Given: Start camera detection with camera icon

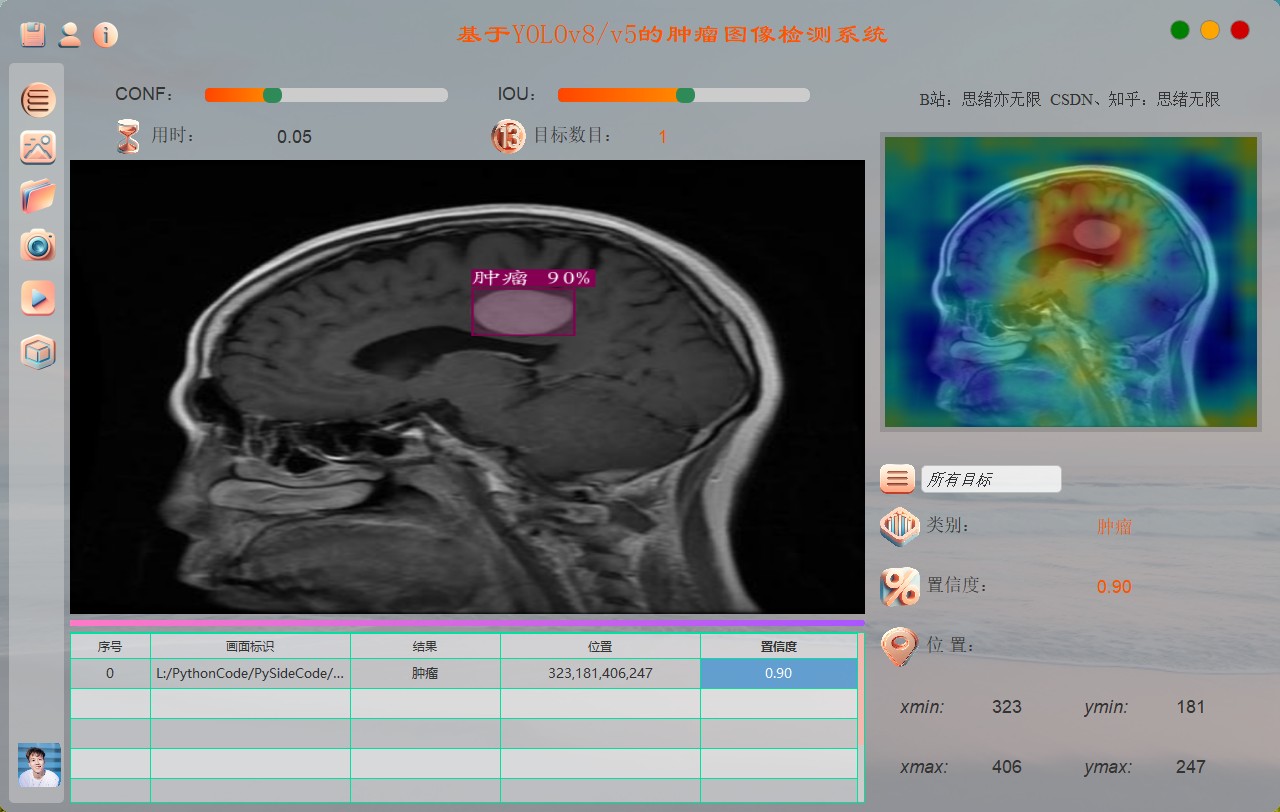Looking at the screenshot, I should (38, 245).
